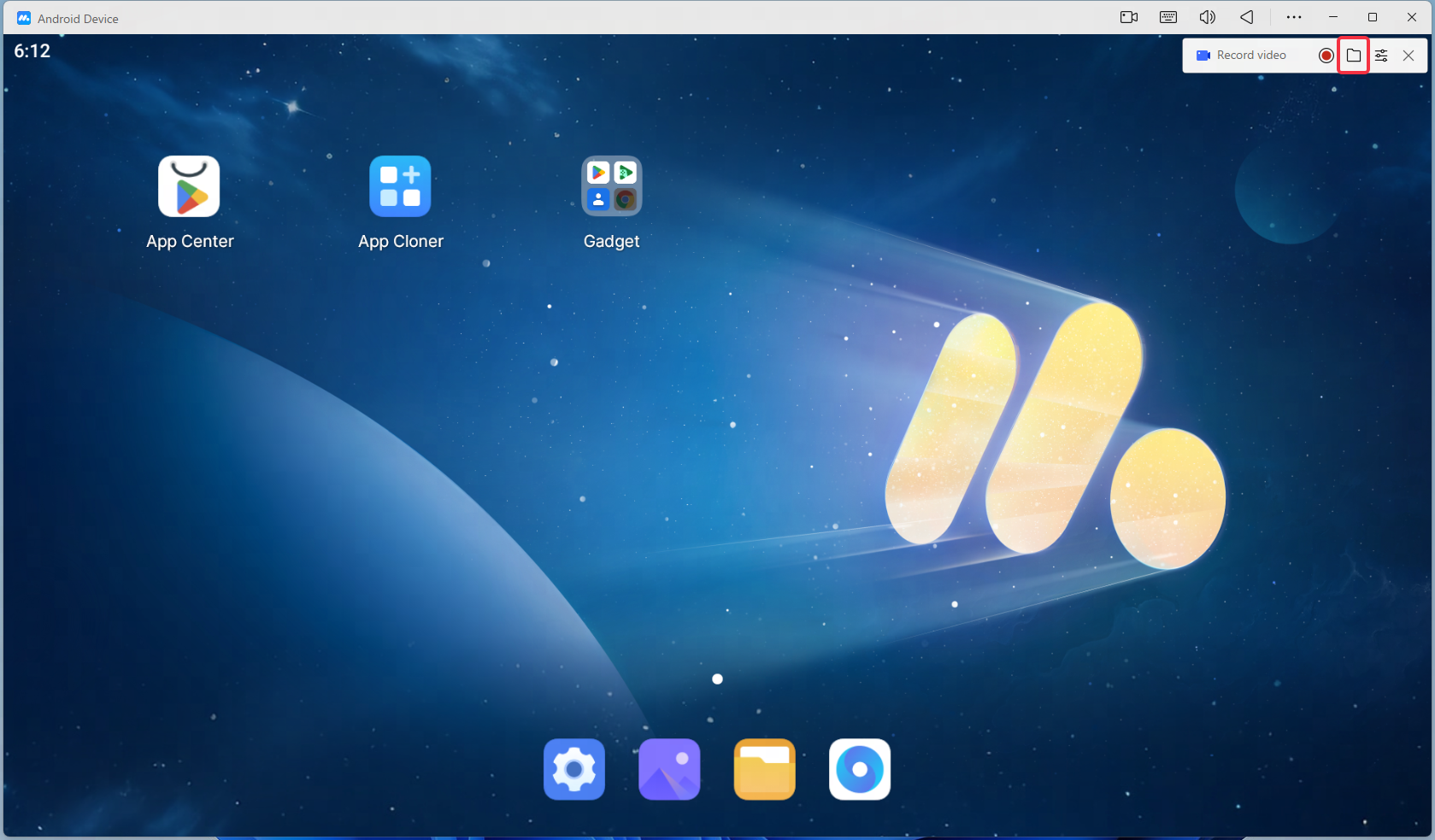Image resolution: width=1435 pixels, height=840 pixels.
Task: Click the volume speaker icon
Action: pos(1208,17)
